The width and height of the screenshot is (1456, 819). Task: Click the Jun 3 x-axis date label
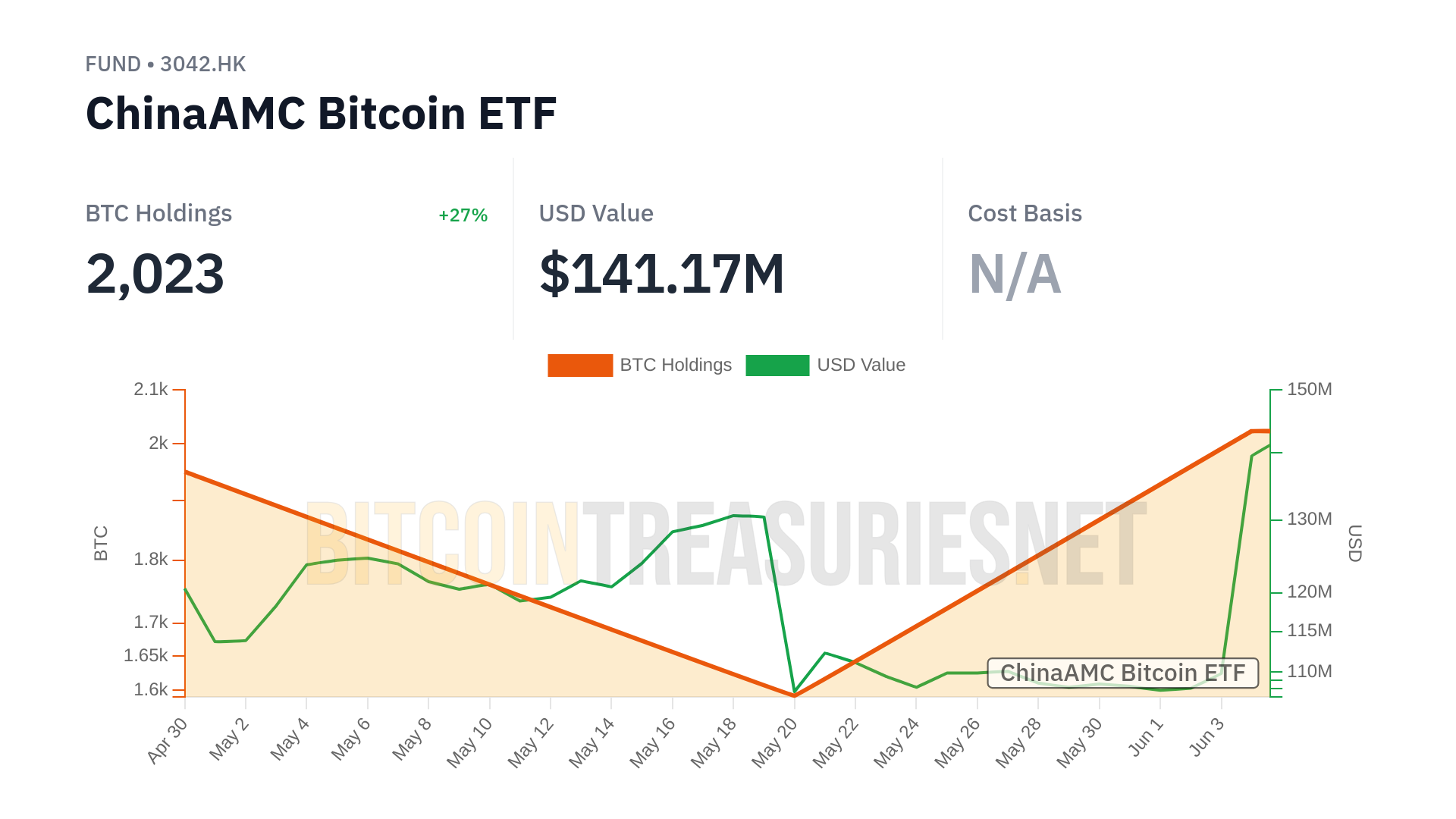point(1207,737)
